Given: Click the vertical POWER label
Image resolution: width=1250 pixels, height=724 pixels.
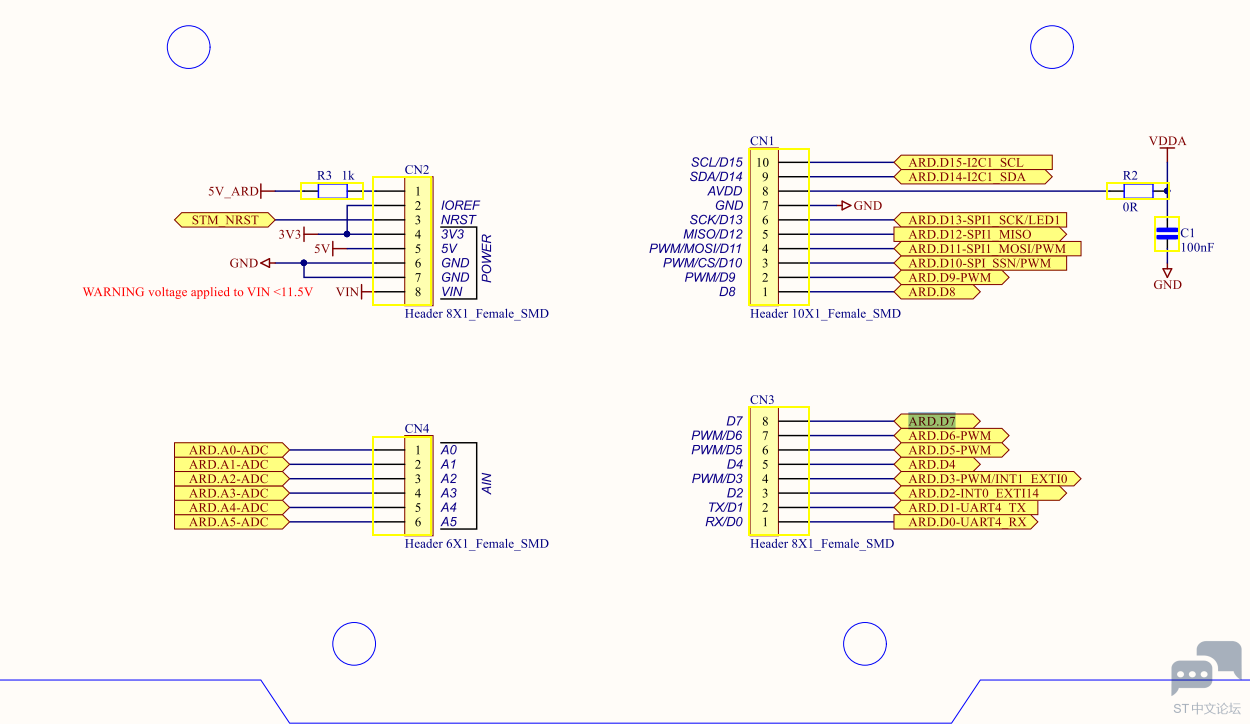Looking at the screenshot, I should click(x=487, y=259).
